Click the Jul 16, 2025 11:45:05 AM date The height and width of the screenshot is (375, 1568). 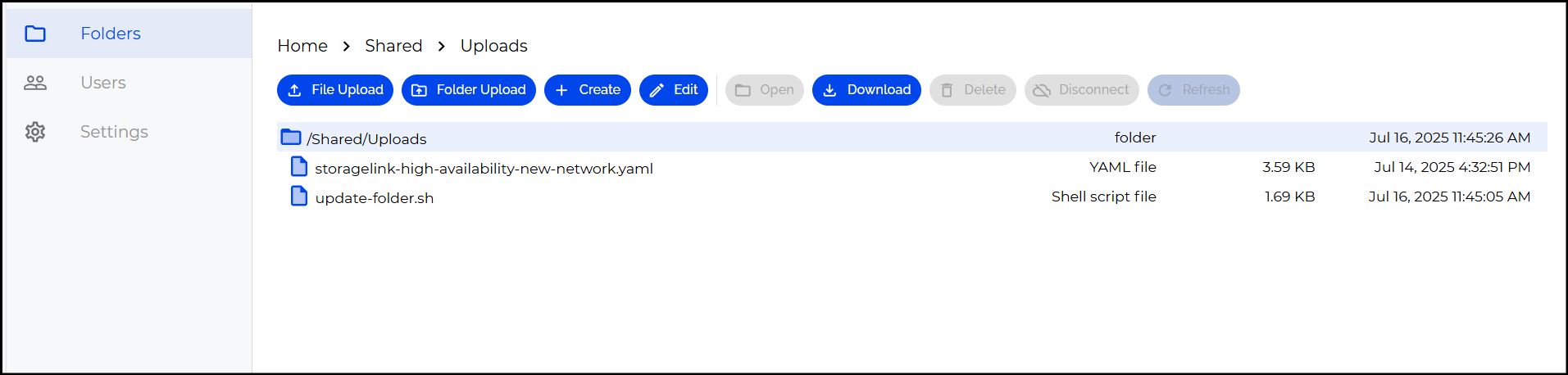pos(1449,197)
